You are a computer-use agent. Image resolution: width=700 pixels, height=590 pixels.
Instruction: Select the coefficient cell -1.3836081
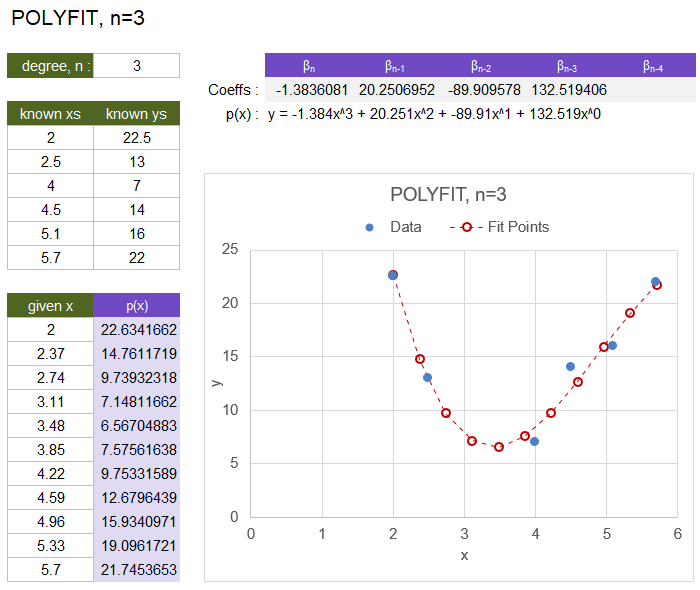(x=309, y=90)
